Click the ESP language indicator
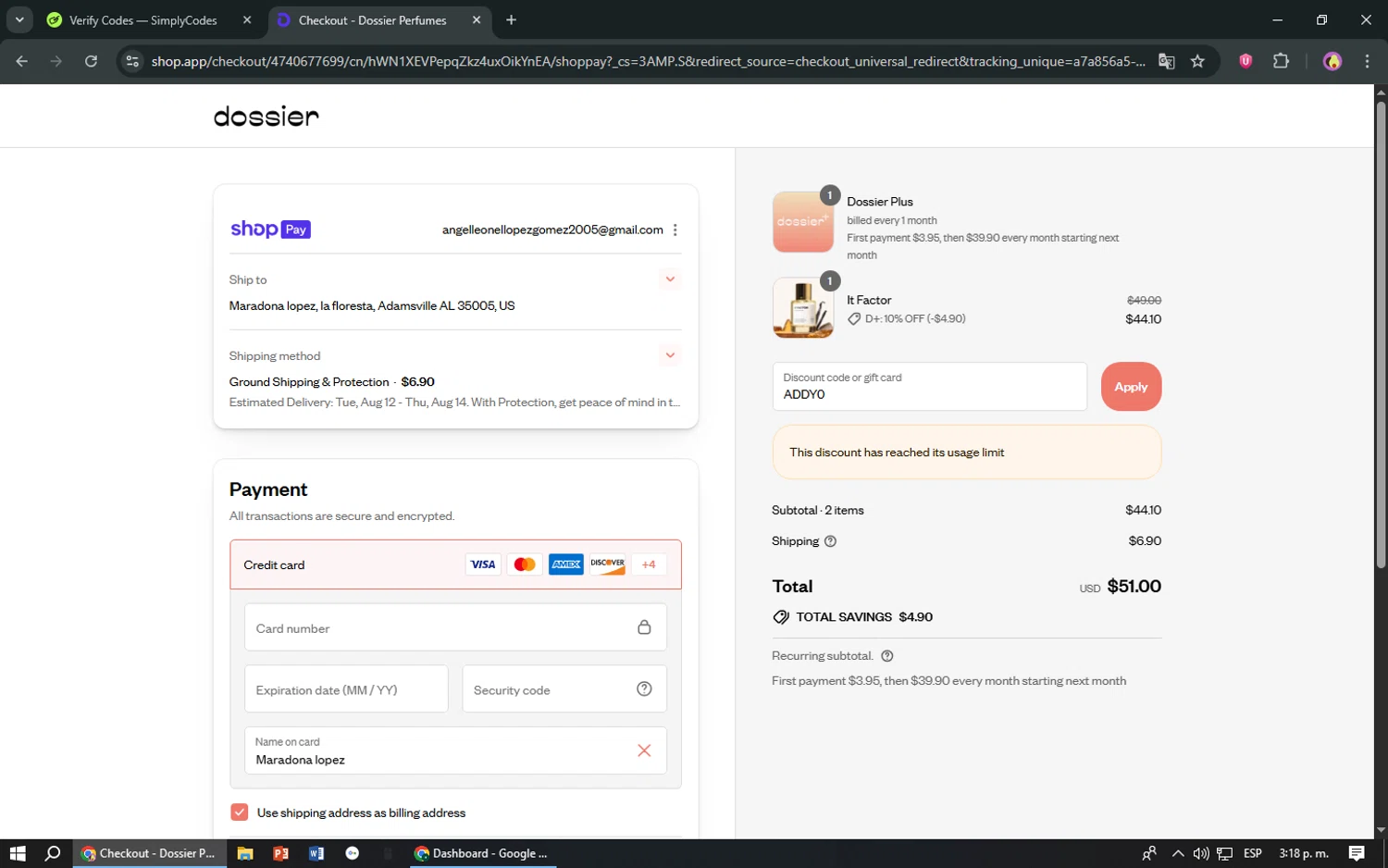This screenshot has height=868, width=1388. coord(1253,853)
